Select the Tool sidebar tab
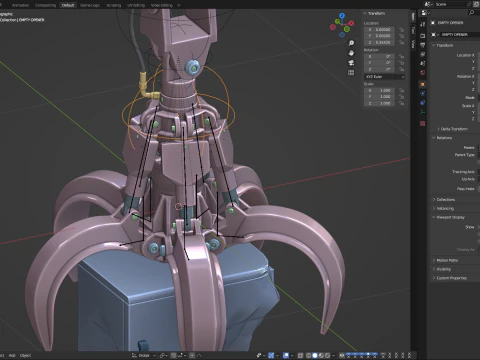Image resolution: width=480 pixels, height=360 pixels. click(x=413, y=30)
